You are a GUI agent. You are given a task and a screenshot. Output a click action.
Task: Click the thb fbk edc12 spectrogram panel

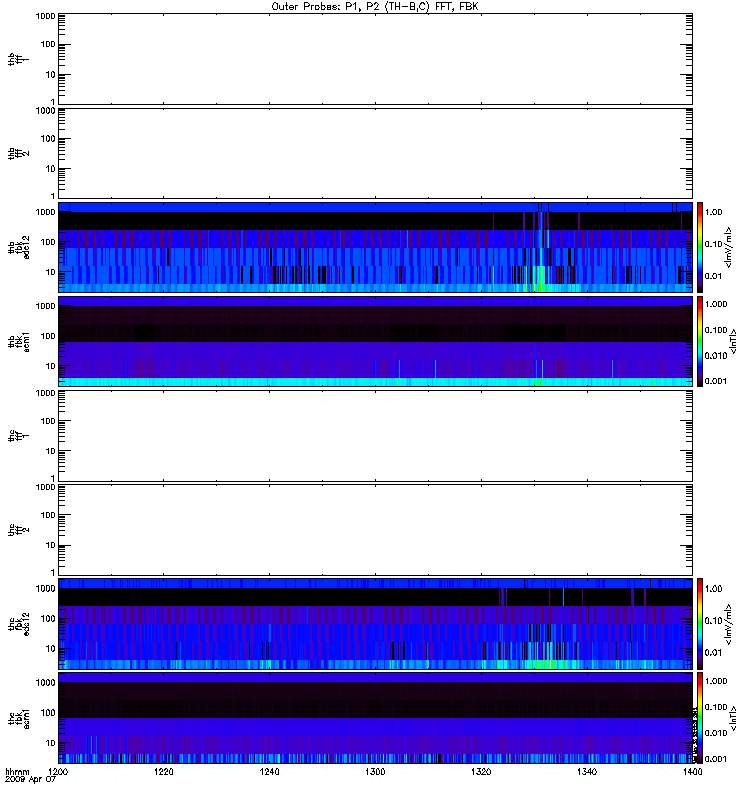pyautogui.click(x=375, y=247)
